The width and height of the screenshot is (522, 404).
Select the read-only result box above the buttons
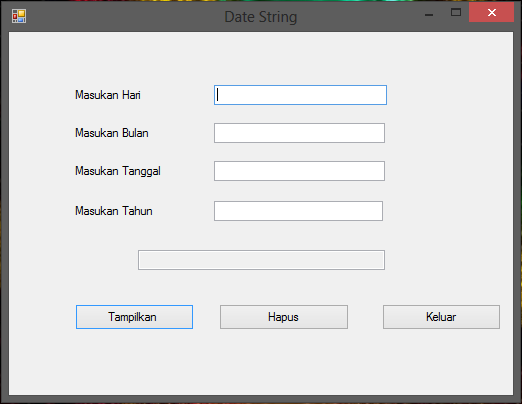tap(261, 260)
